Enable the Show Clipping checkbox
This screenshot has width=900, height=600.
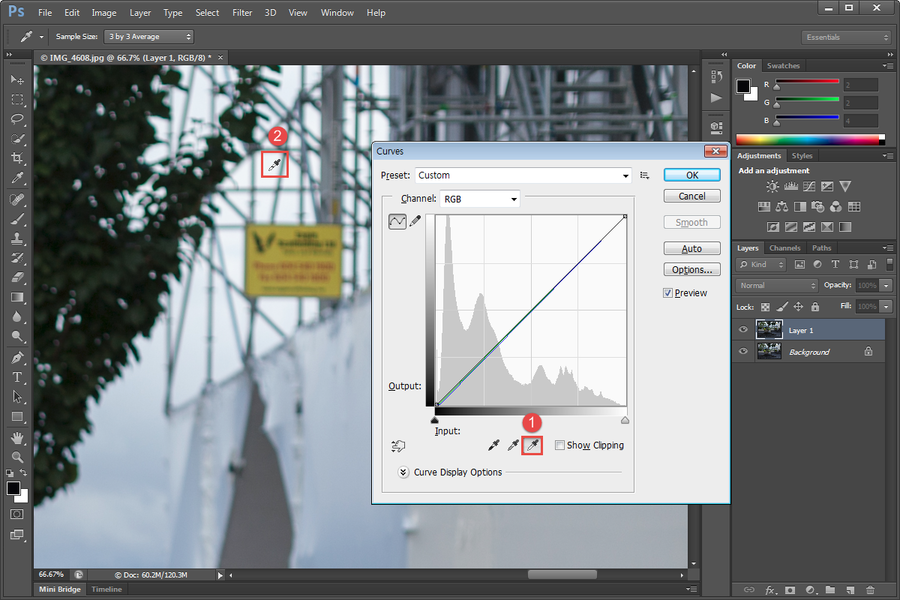point(560,446)
